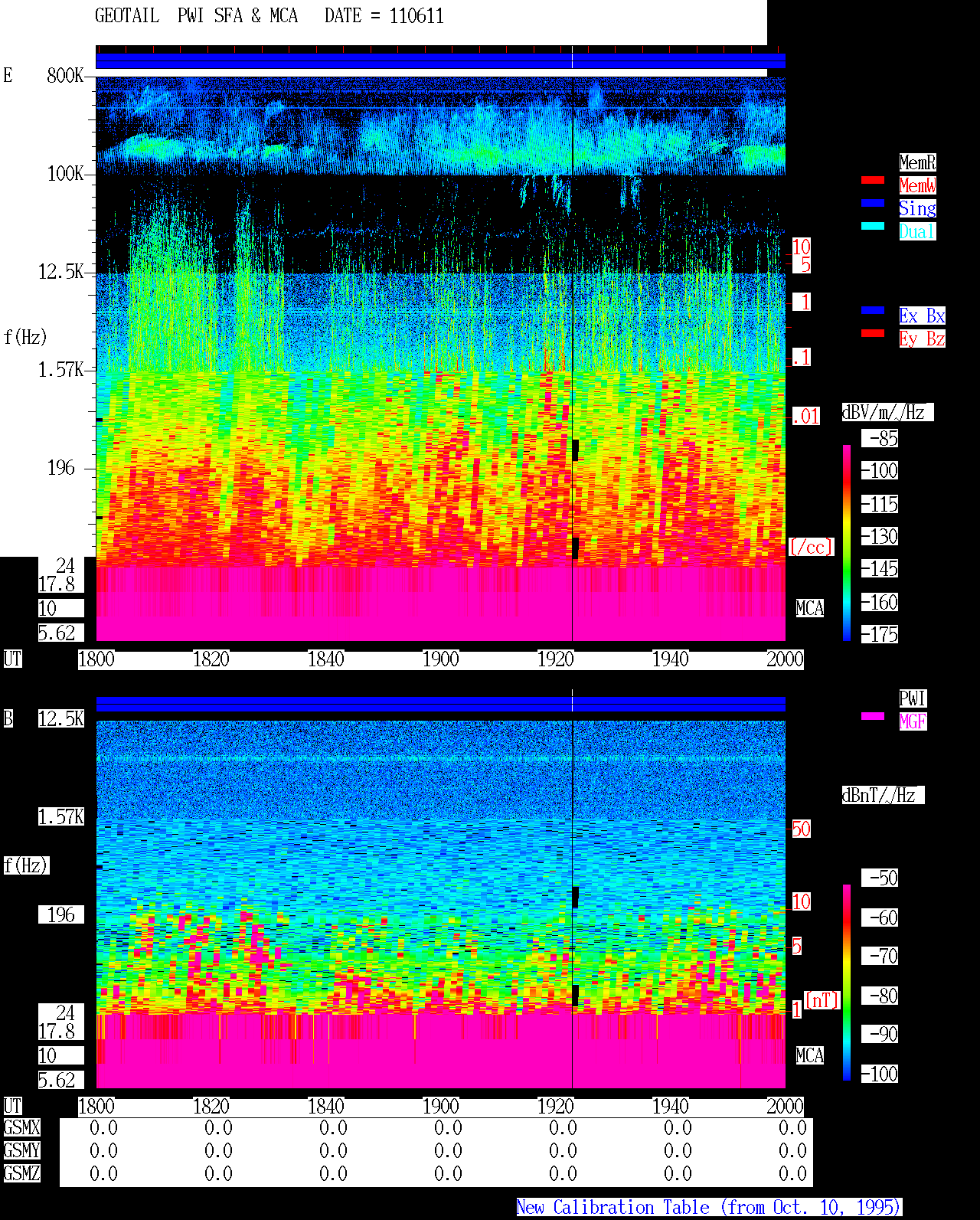The width and height of the screenshot is (980, 1220).
Task: Click the [nT] magnetic field unit label
Action: [822, 1000]
